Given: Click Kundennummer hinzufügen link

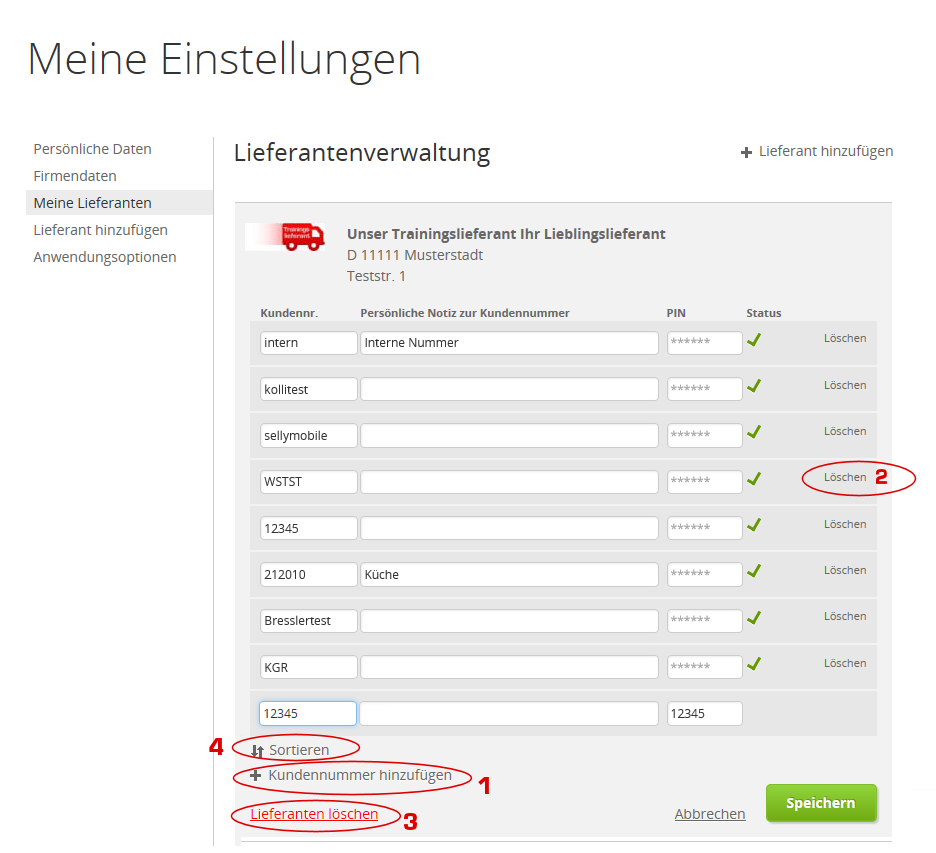Looking at the screenshot, I should (360, 775).
